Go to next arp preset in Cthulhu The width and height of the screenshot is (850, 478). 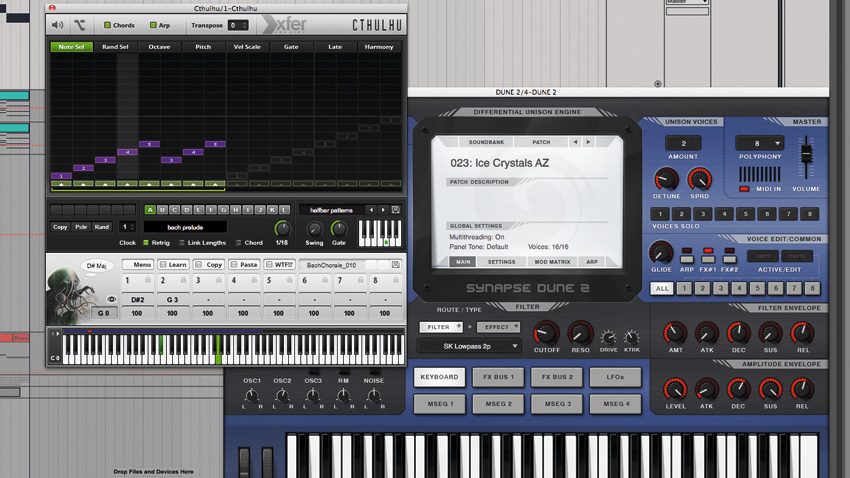(383, 210)
